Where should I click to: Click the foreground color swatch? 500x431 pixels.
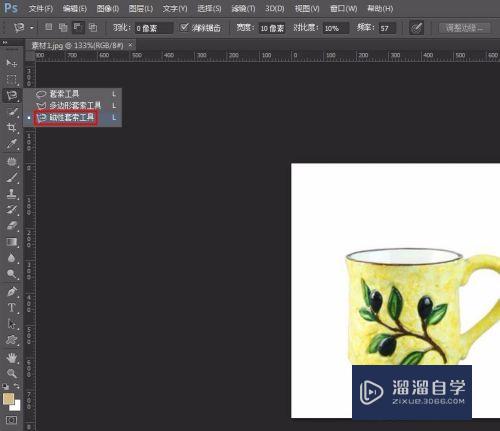(x=8, y=398)
